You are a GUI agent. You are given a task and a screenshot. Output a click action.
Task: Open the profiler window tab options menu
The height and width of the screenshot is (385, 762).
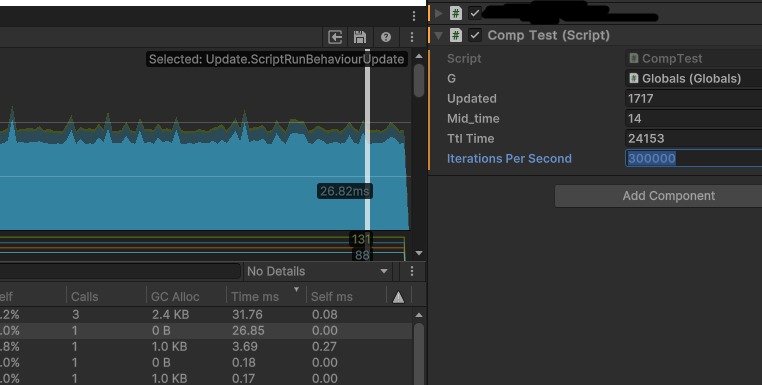(x=414, y=16)
